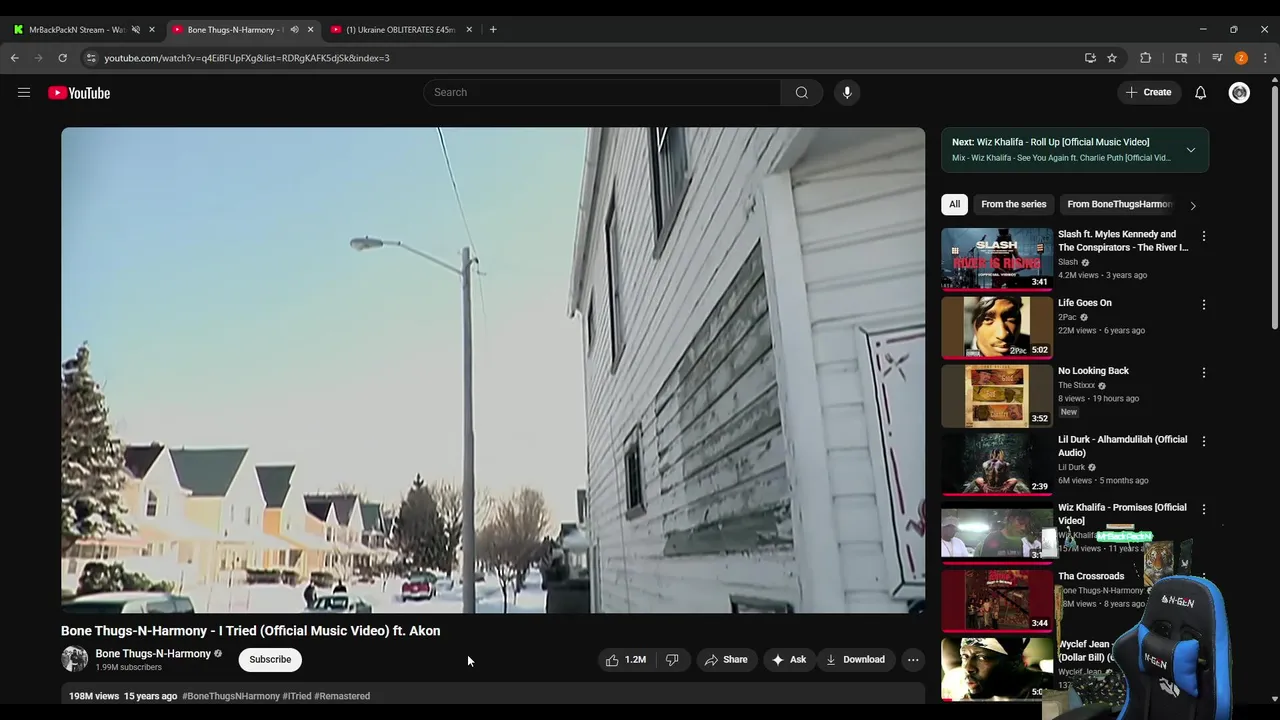The width and height of the screenshot is (1280, 720).
Task: Open more actions three-dot menu under video
Action: 912,660
